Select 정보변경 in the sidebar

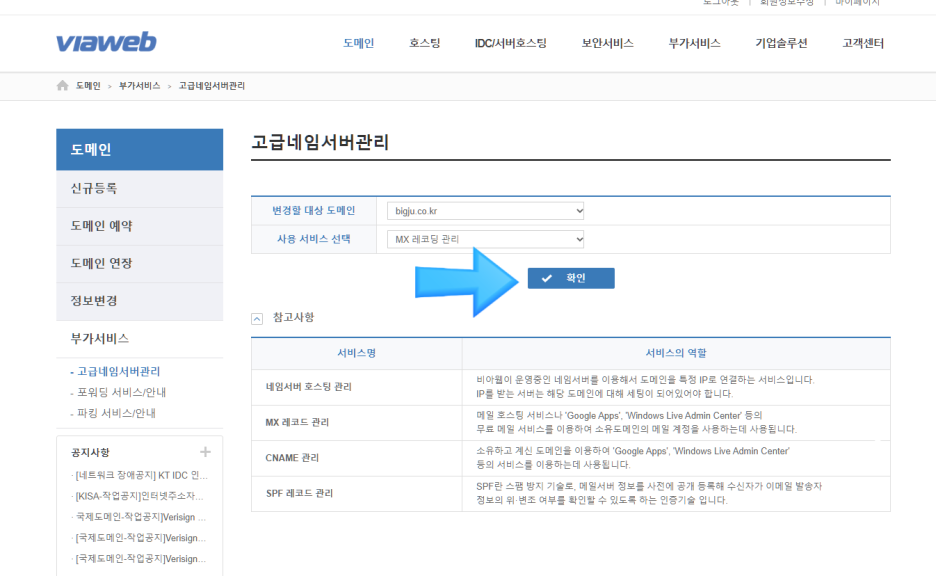coord(140,301)
